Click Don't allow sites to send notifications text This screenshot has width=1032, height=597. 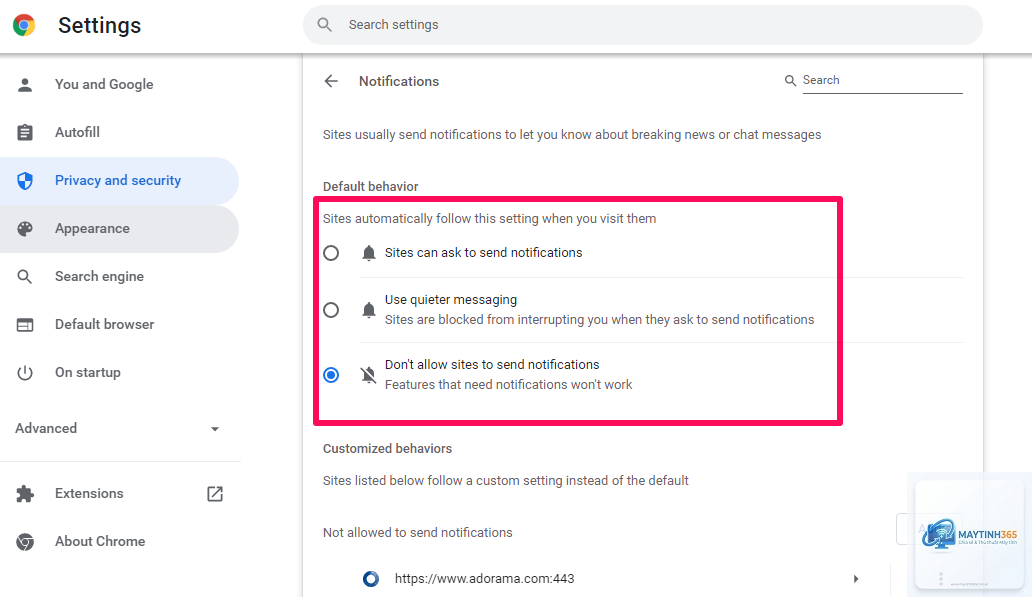492,365
